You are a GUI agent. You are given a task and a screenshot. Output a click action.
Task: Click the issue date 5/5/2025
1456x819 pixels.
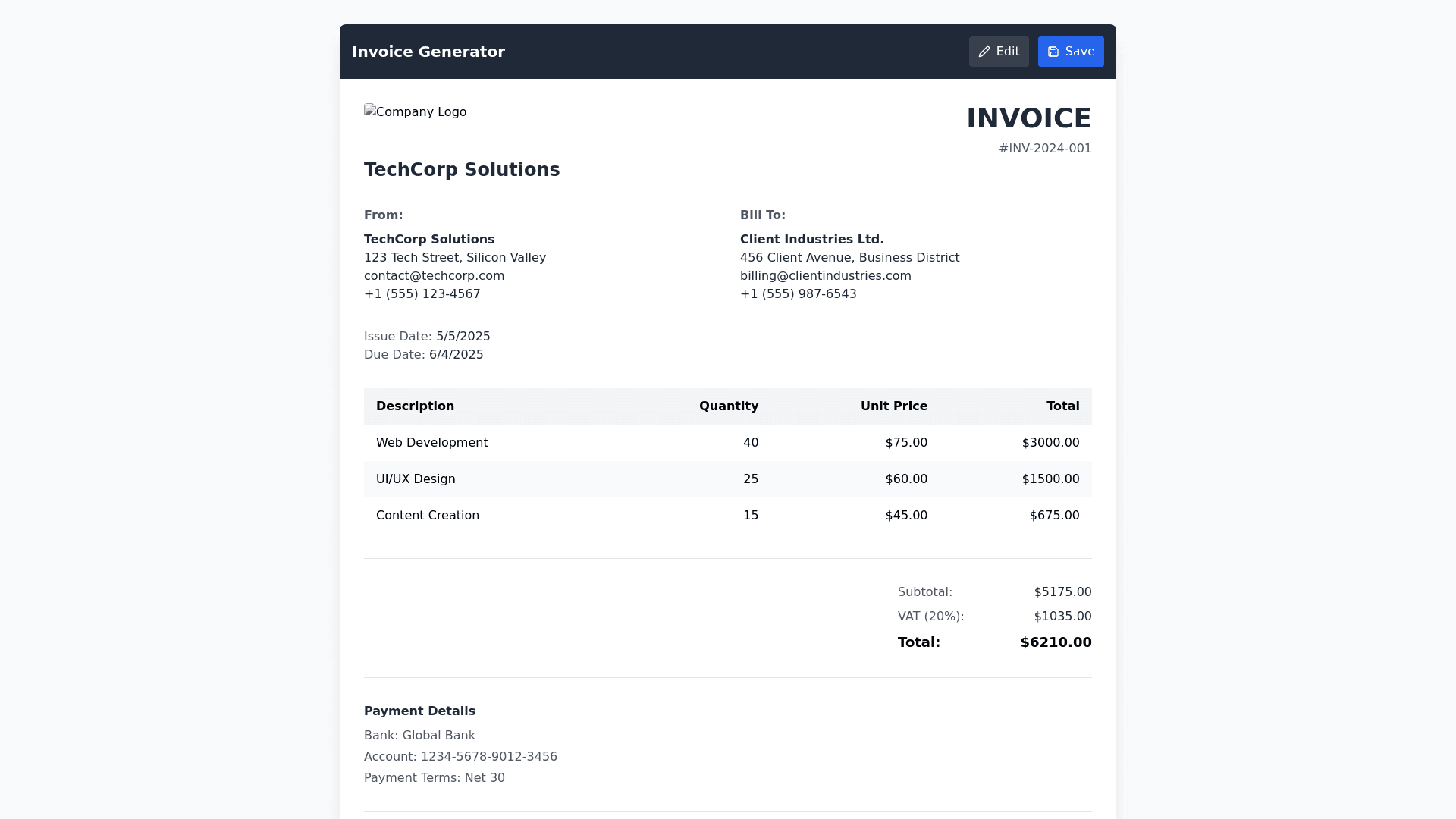point(463,337)
